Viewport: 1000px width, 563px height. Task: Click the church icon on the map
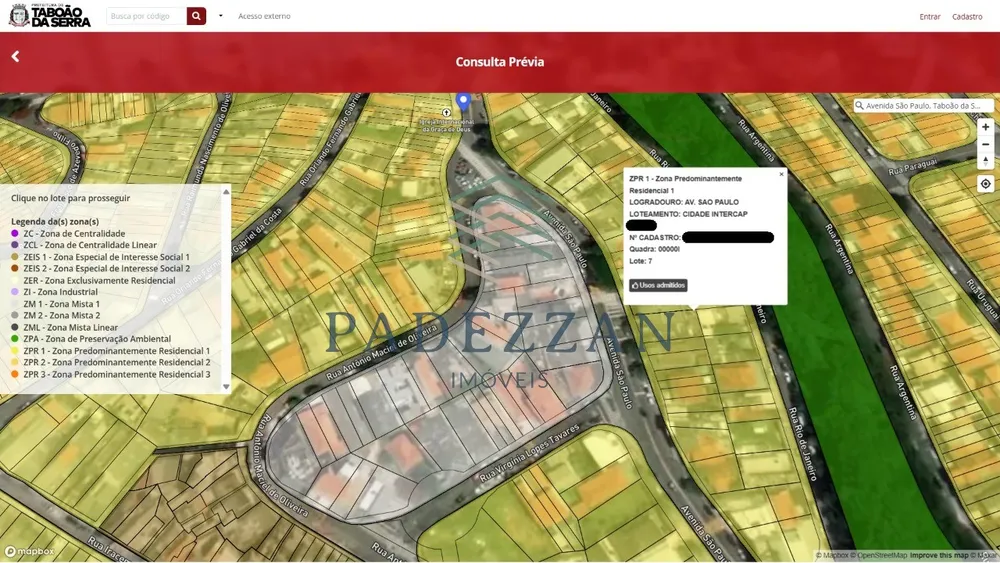pyautogui.click(x=446, y=112)
